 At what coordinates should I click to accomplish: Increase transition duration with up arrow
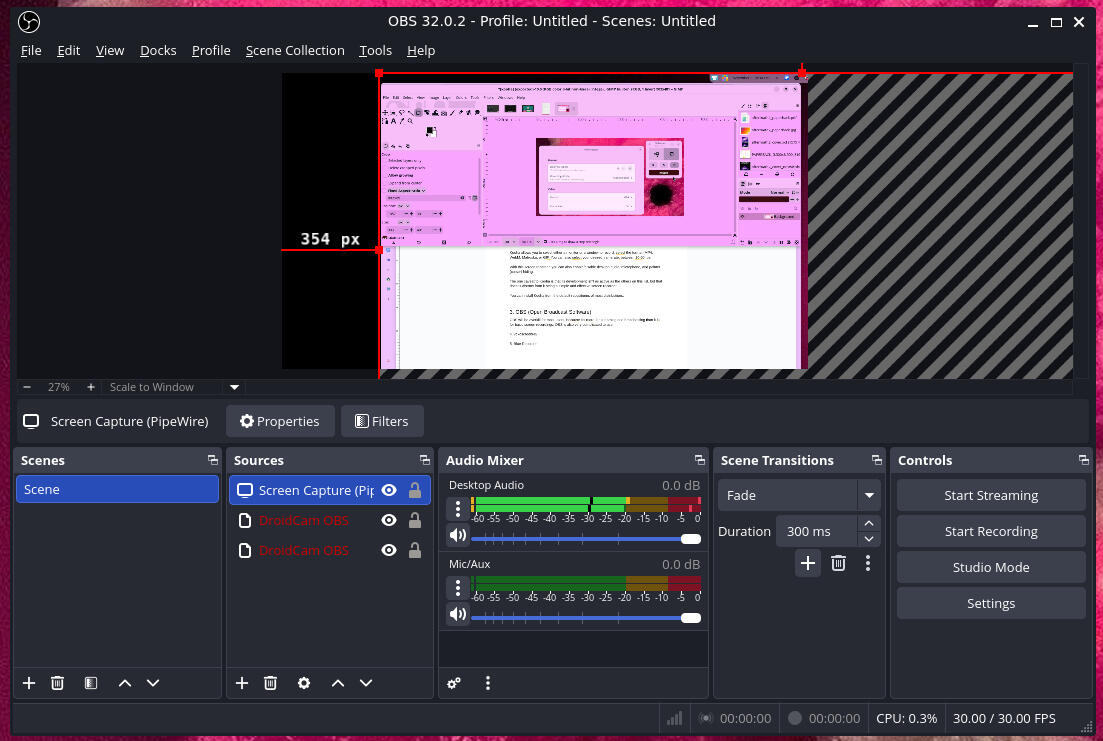click(x=869, y=524)
